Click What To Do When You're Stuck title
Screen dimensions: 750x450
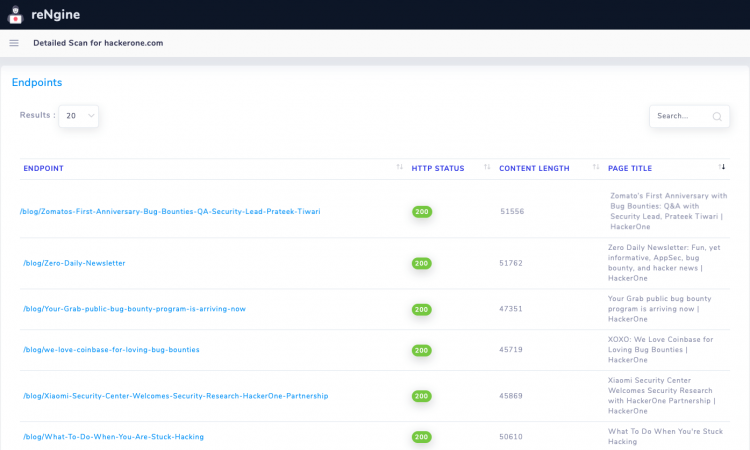665,436
